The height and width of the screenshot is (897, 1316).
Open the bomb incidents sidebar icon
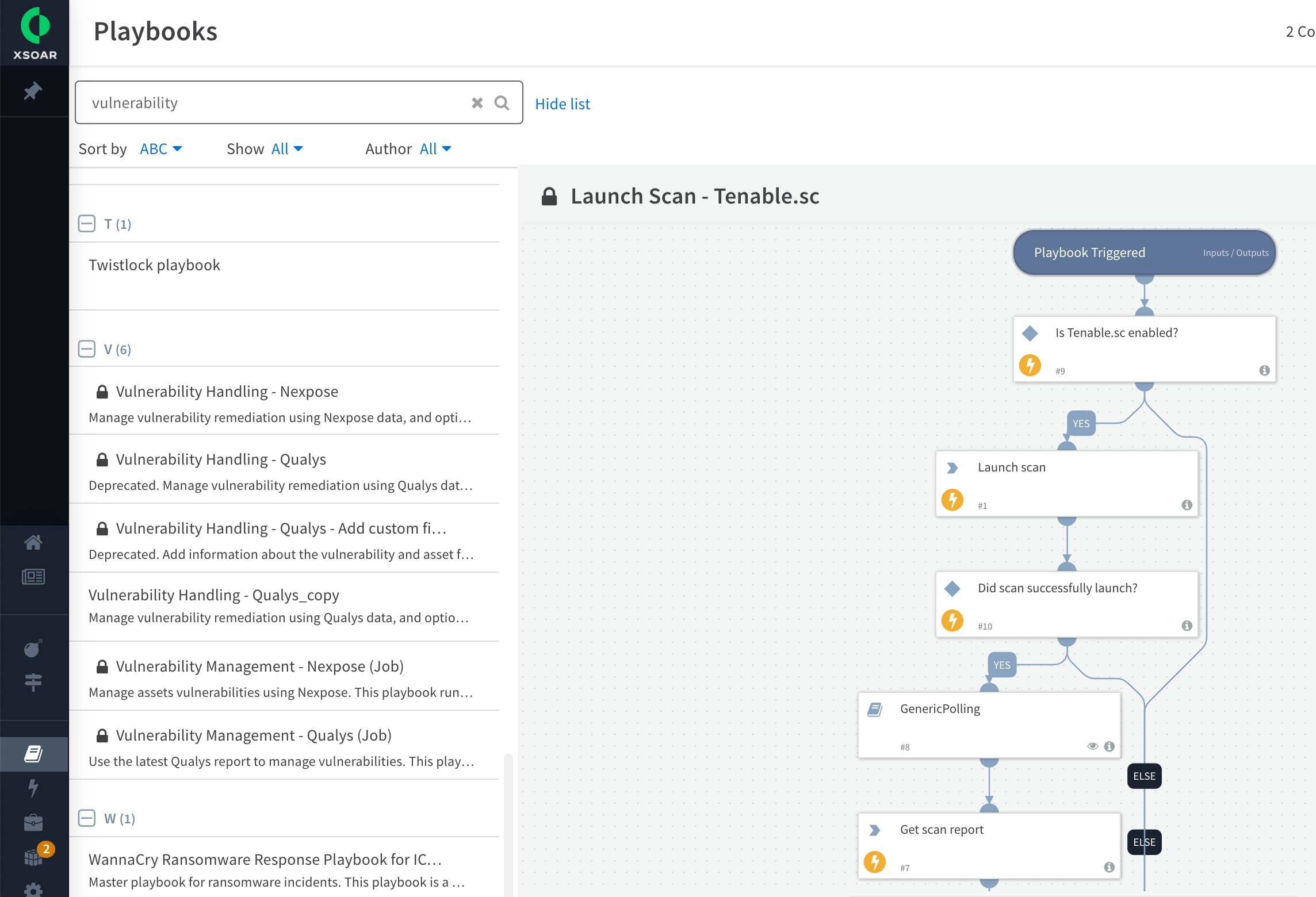point(33,649)
